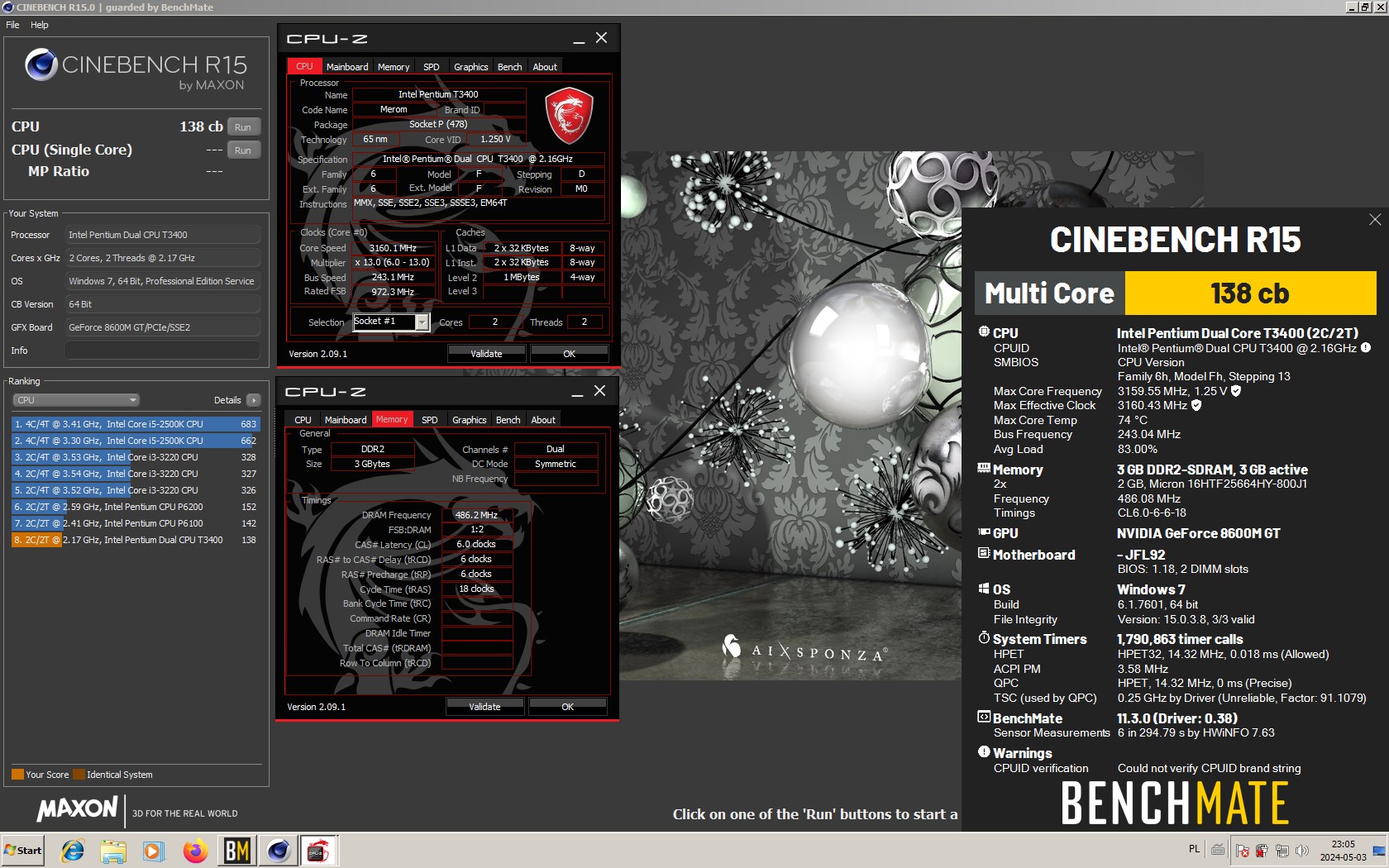
Task: Click the CPU chip icon in BenchMate panel
Action: (984, 332)
